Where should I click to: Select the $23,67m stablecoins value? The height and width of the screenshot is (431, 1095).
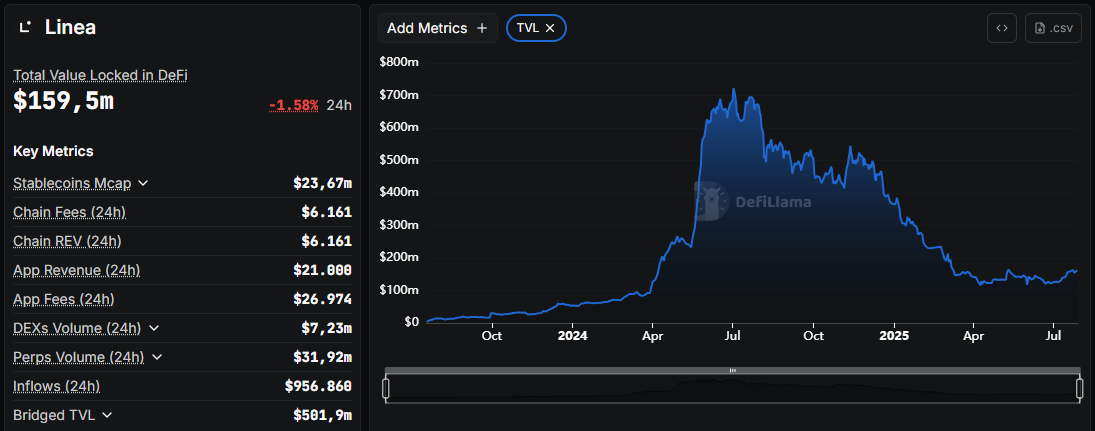tap(322, 183)
